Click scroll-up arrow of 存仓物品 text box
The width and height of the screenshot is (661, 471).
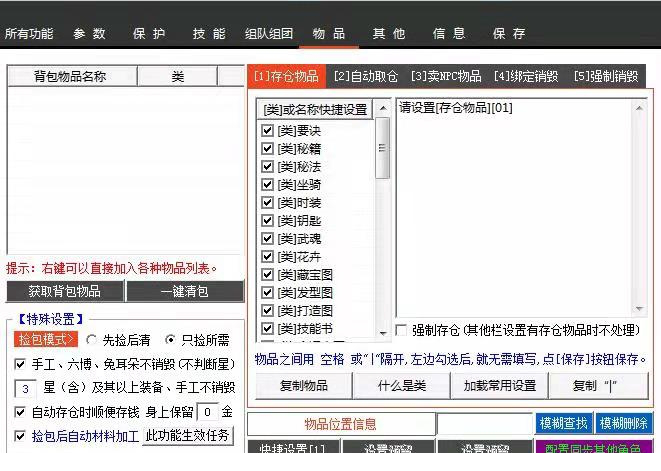click(639, 108)
